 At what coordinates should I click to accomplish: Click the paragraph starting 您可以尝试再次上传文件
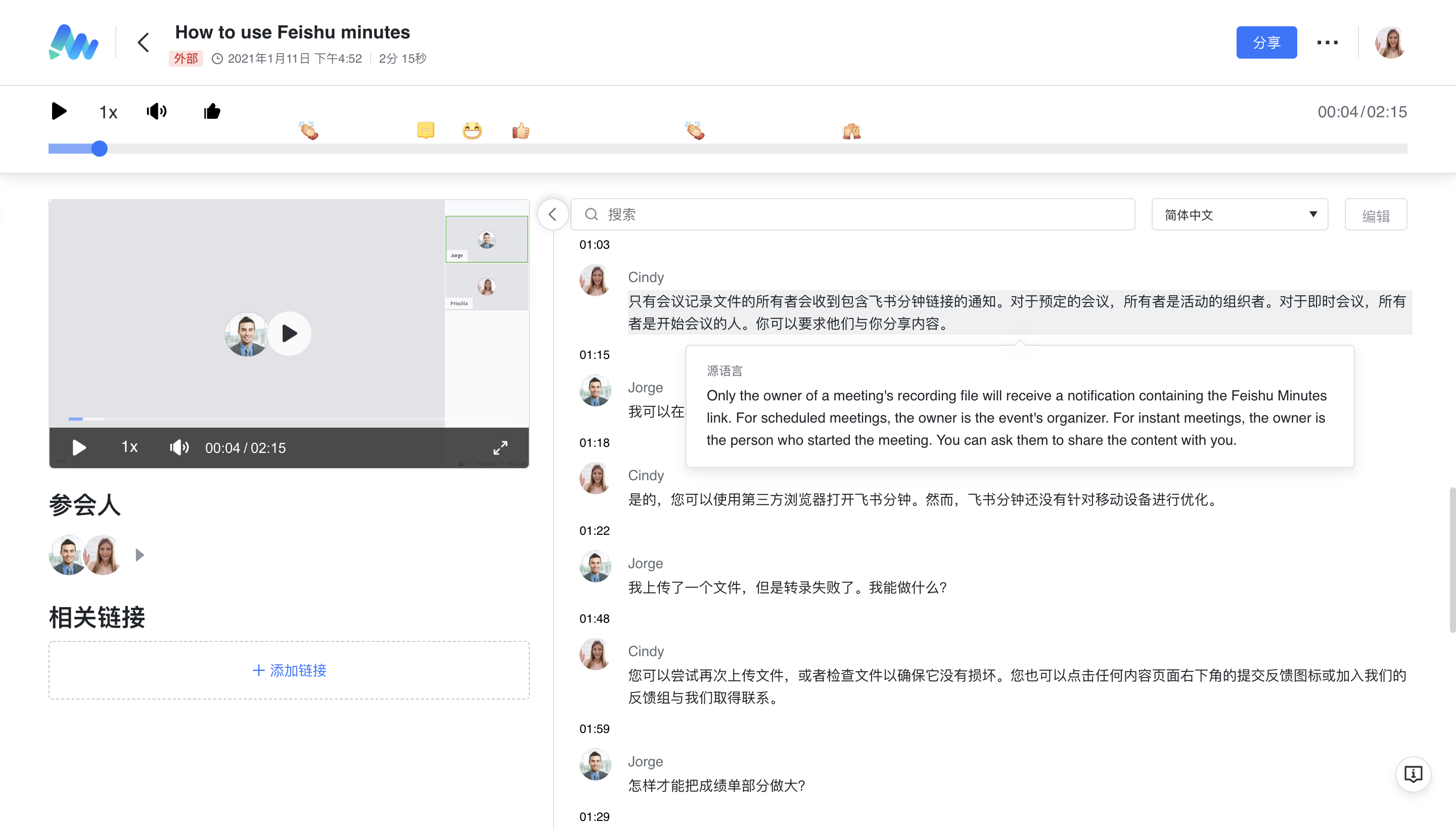click(x=1017, y=686)
